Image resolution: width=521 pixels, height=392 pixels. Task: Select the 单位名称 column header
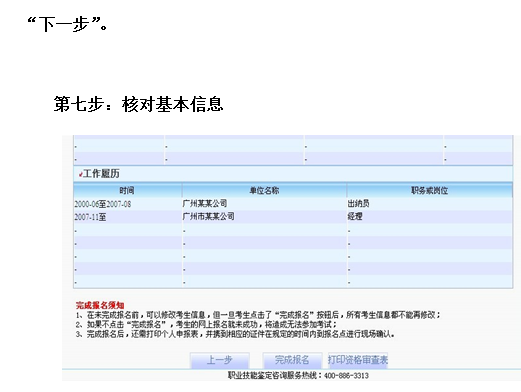point(264,191)
